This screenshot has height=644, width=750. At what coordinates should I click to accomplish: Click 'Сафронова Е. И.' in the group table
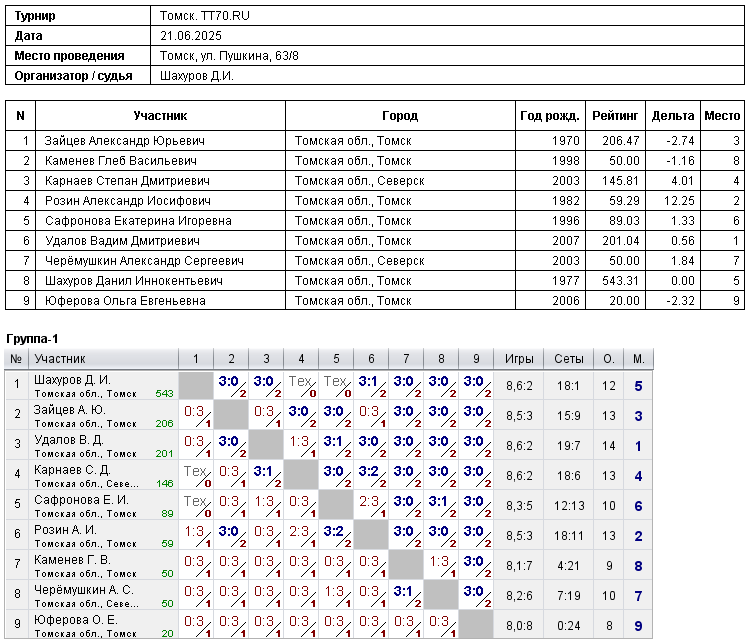(x=81, y=500)
